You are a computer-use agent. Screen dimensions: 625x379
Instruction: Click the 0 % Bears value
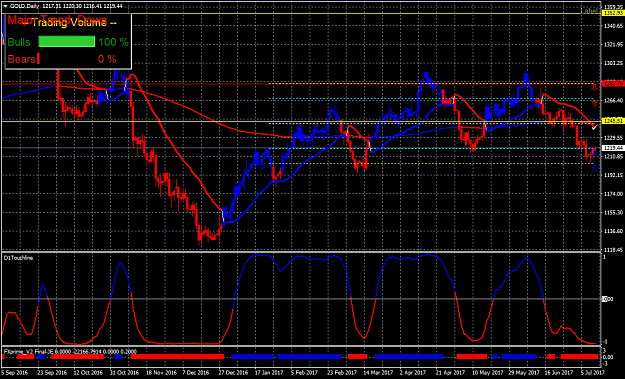click(x=107, y=59)
